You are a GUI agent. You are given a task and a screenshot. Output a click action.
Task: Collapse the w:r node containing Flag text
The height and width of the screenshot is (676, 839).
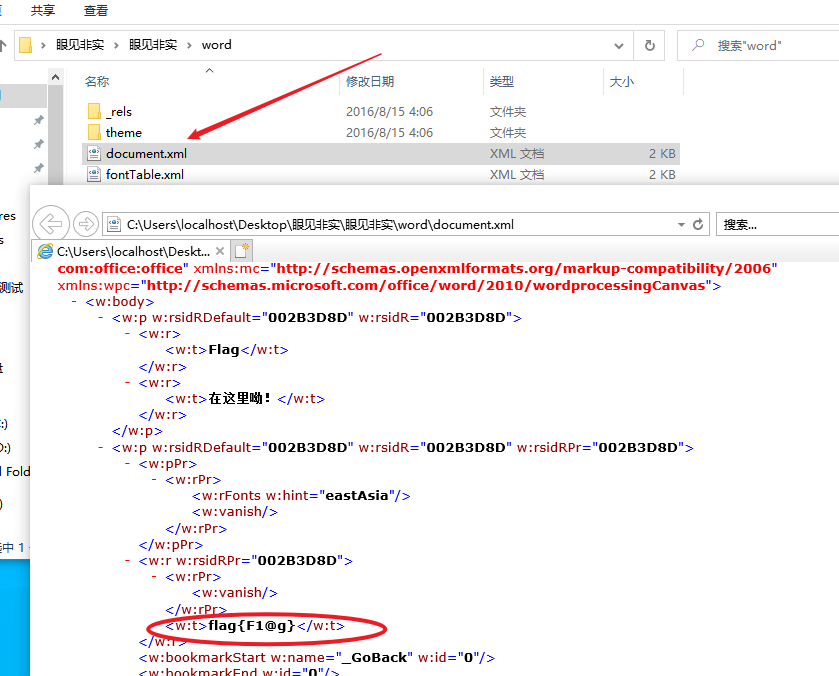coord(127,333)
